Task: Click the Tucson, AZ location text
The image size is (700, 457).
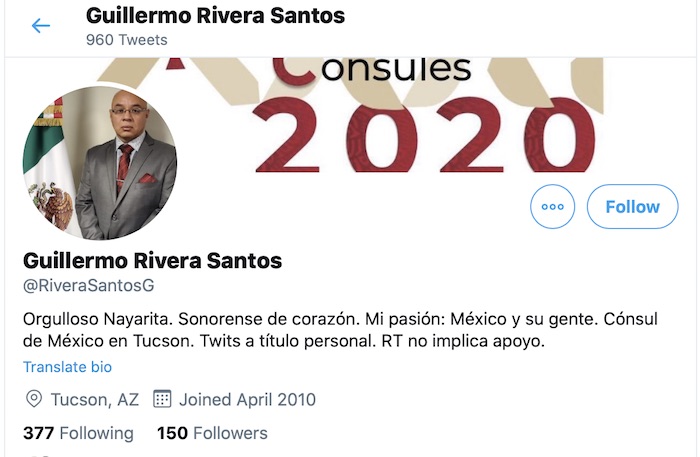Action: pos(95,399)
